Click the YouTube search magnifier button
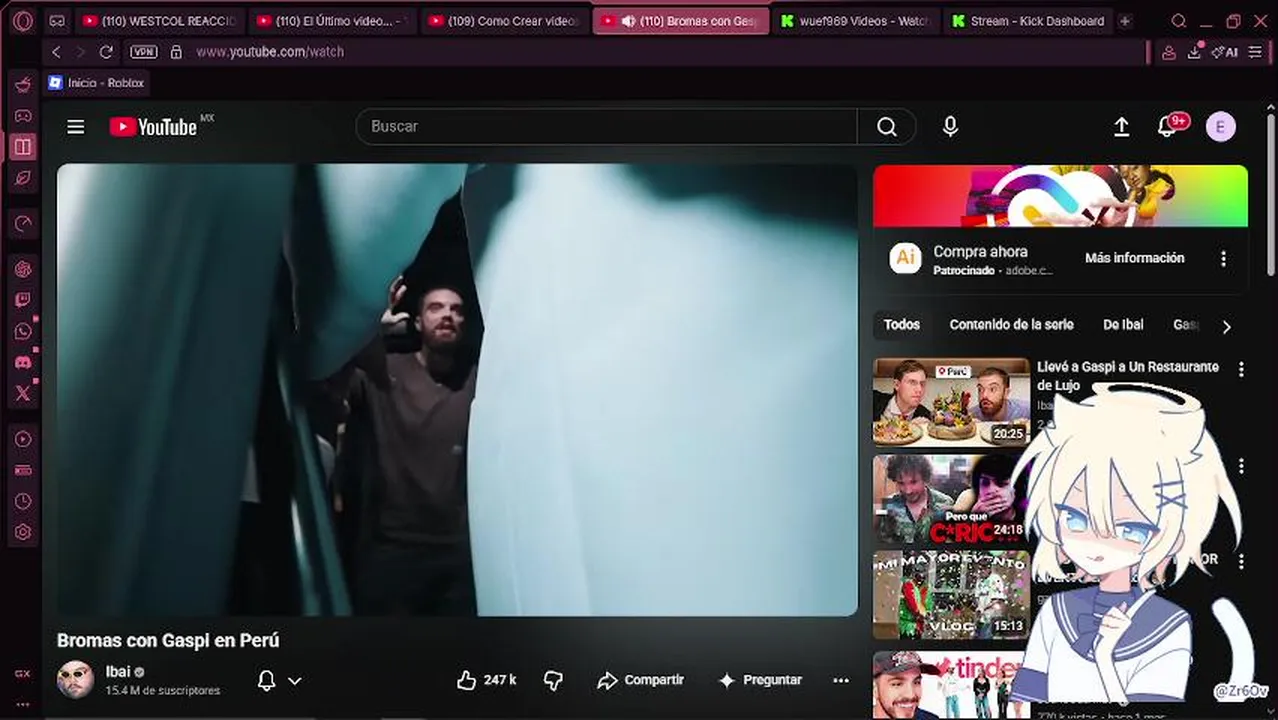1278x720 pixels. pyautogui.click(x=887, y=126)
